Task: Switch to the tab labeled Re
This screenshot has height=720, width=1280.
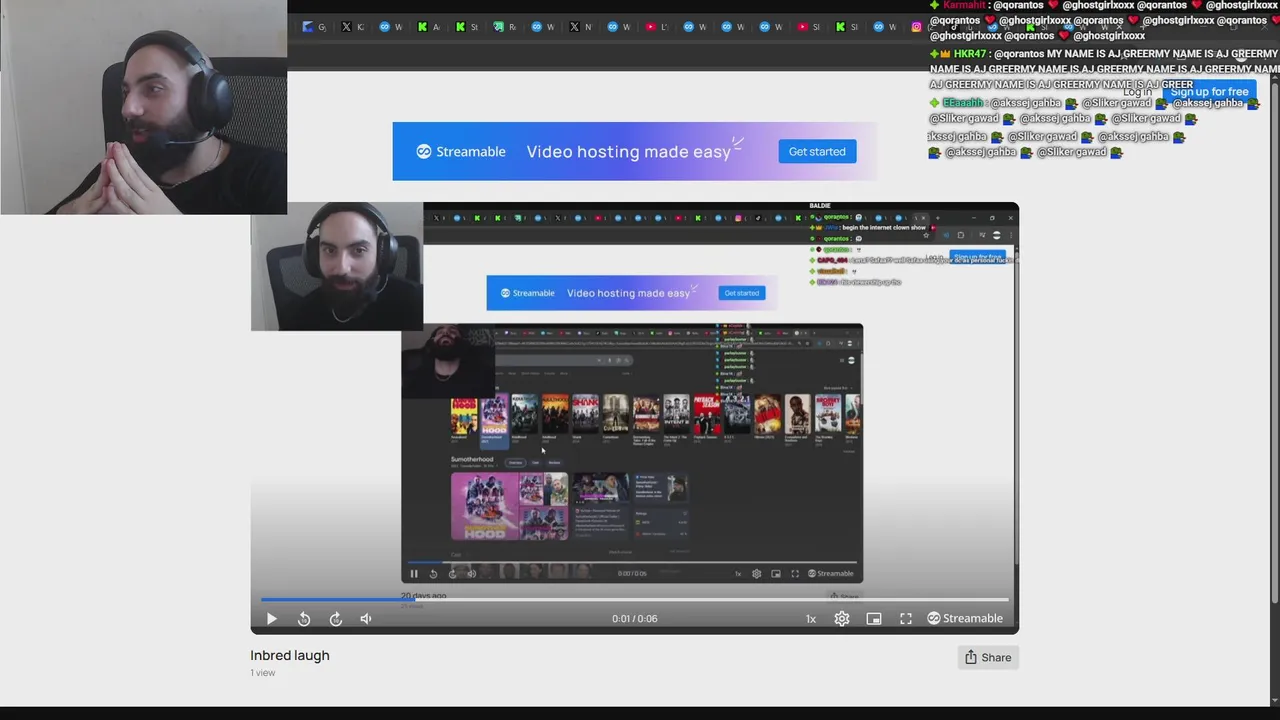Action: point(505,27)
